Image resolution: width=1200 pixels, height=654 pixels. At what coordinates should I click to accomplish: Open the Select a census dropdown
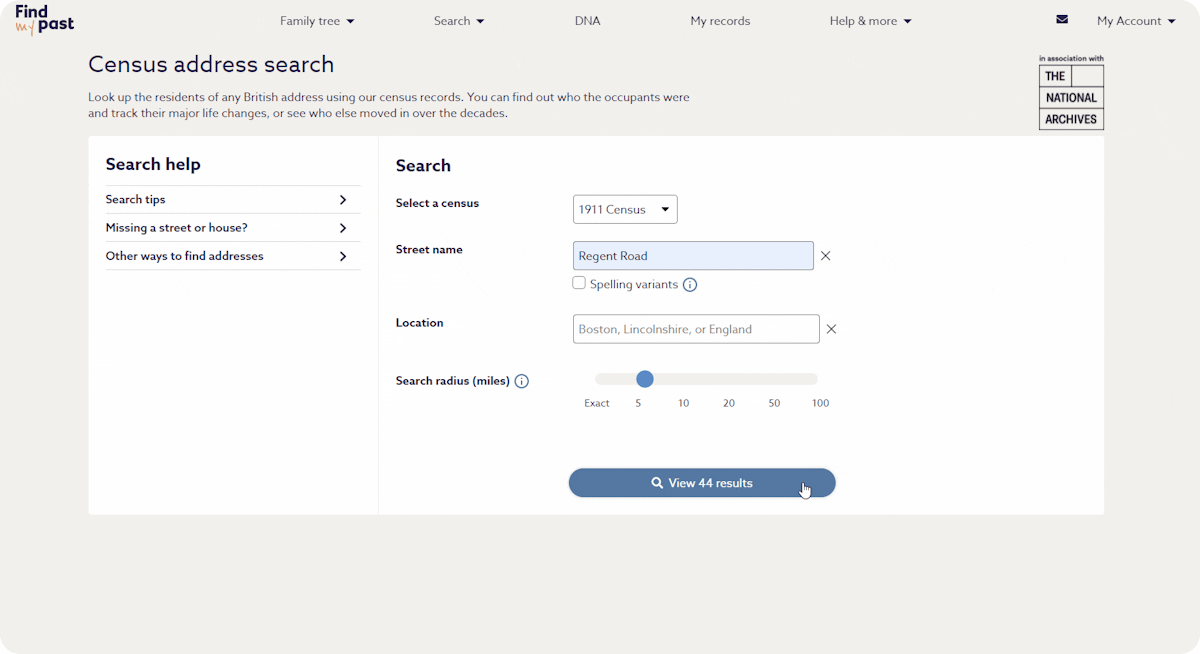coord(625,210)
